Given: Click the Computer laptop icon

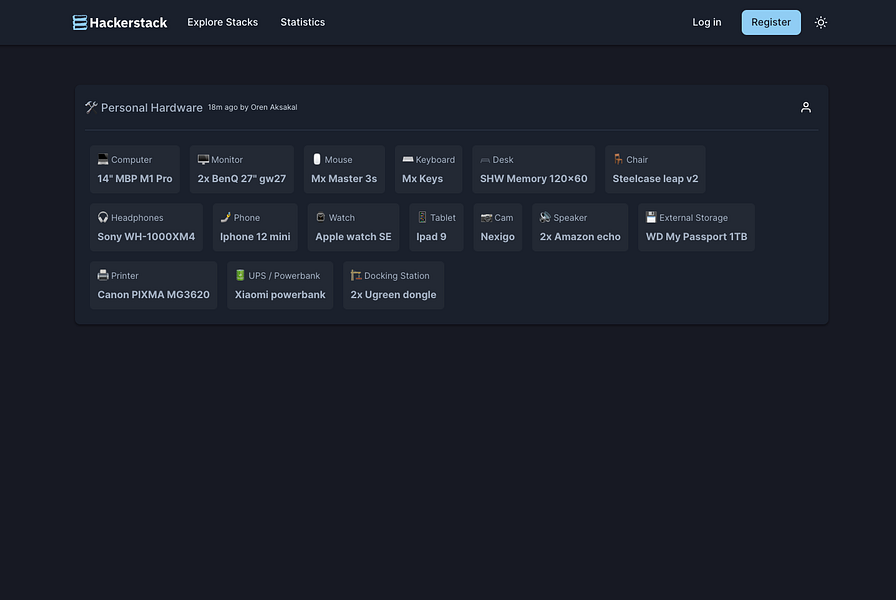Looking at the screenshot, I should click(x=103, y=159).
